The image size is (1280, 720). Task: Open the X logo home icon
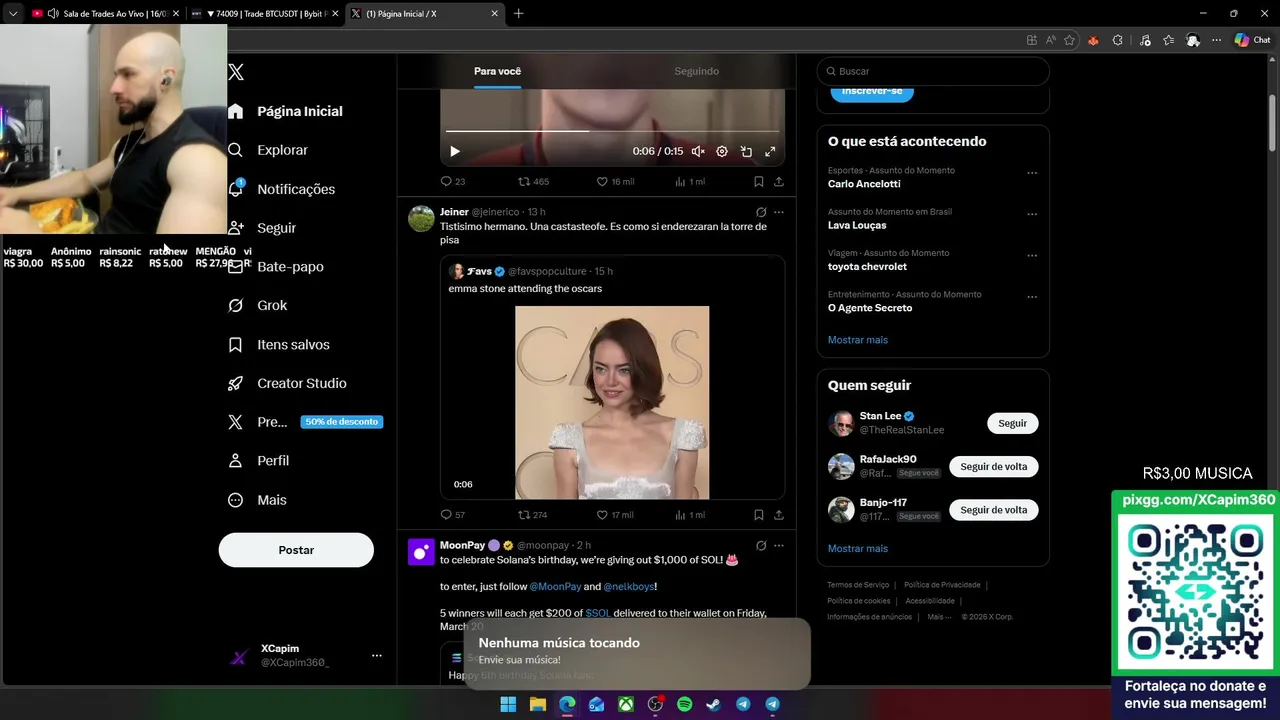pyautogui.click(x=236, y=72)
